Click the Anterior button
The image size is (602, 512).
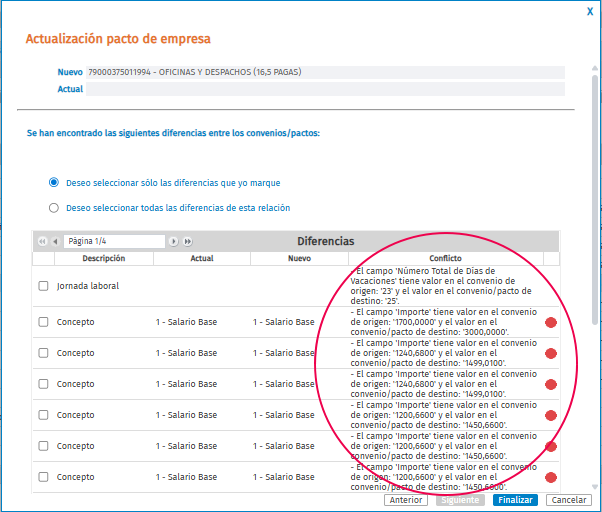point(406,500)
